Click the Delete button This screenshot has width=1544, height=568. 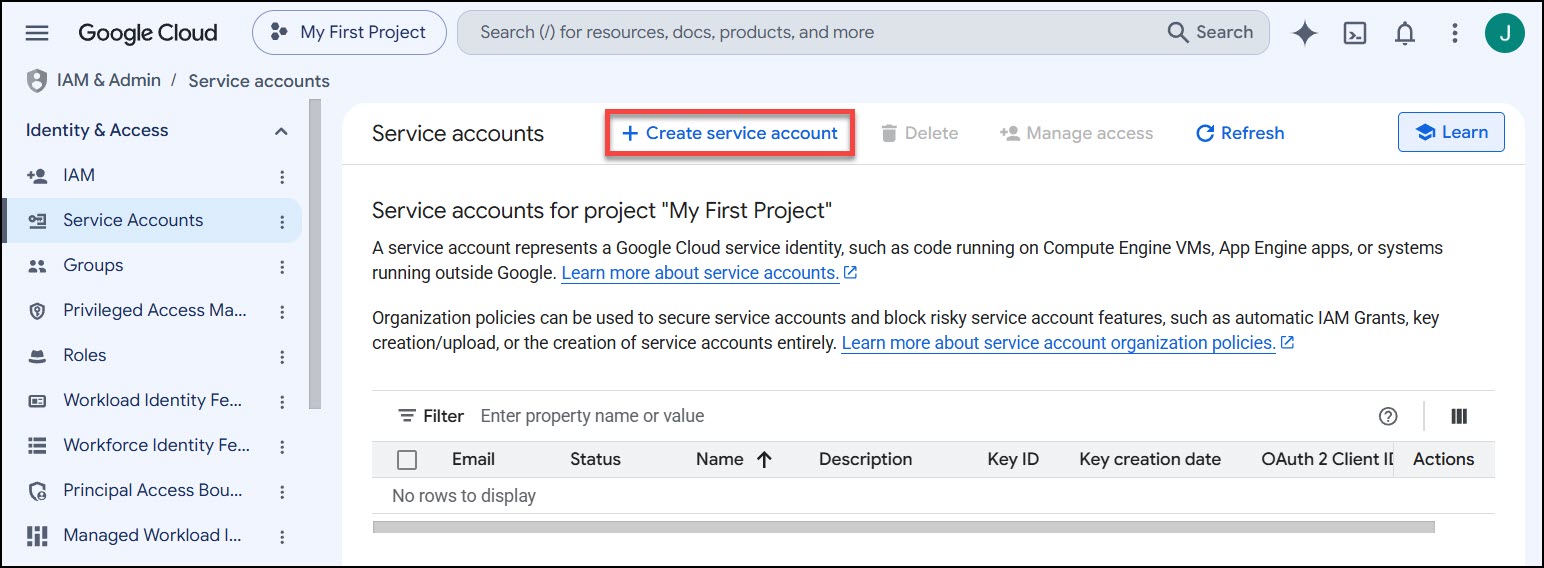click(919, 133)
